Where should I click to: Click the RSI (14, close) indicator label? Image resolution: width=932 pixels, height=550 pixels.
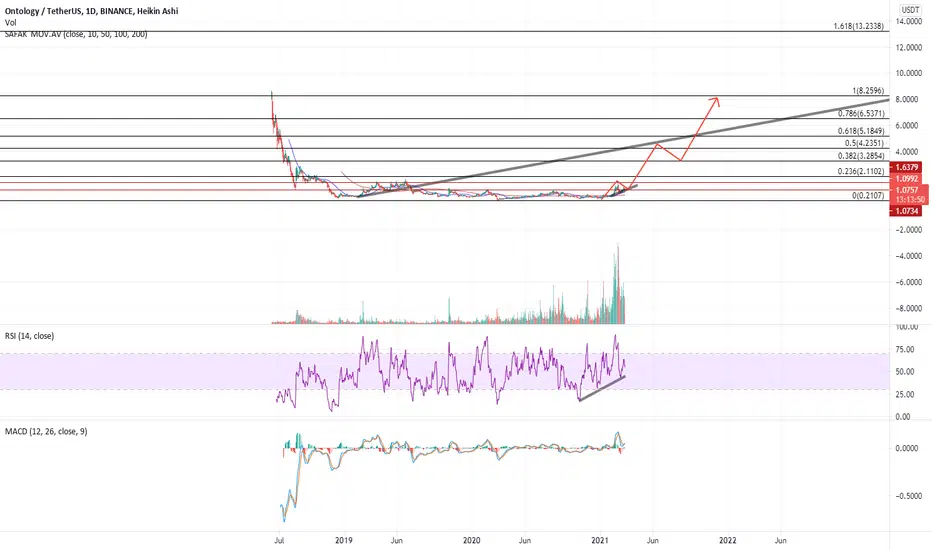pos(29,336)
